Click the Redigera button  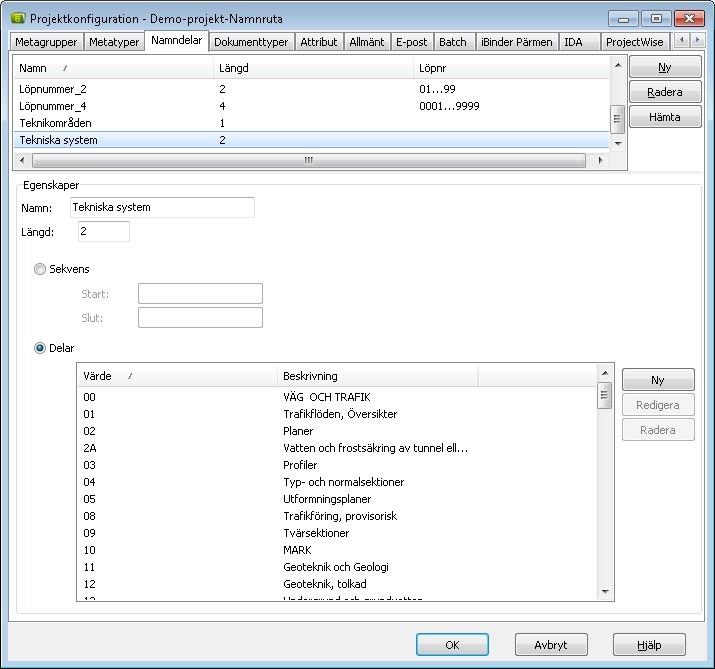(658, 405)
